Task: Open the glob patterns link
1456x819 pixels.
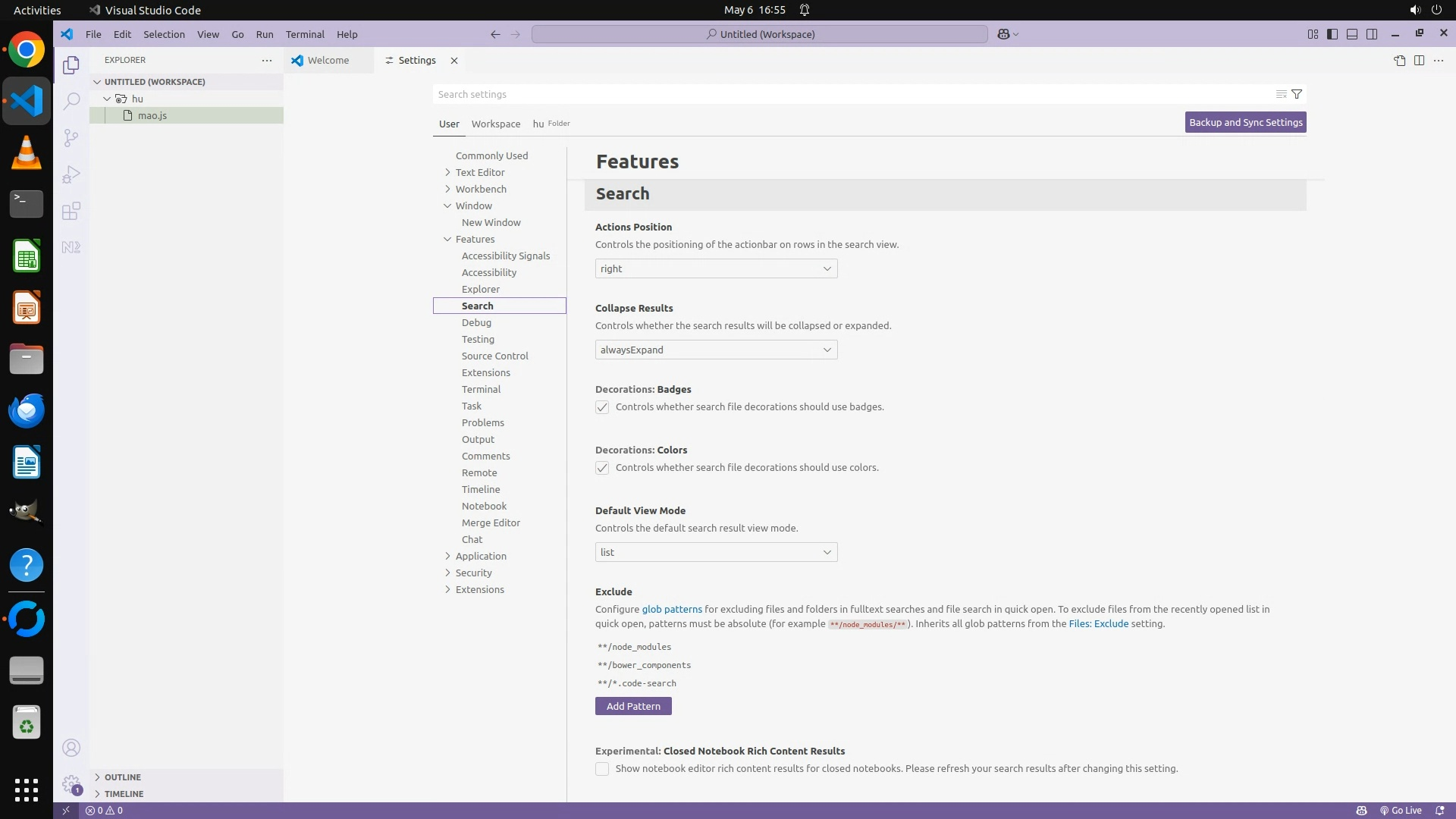Action: [x=671, y=609]
